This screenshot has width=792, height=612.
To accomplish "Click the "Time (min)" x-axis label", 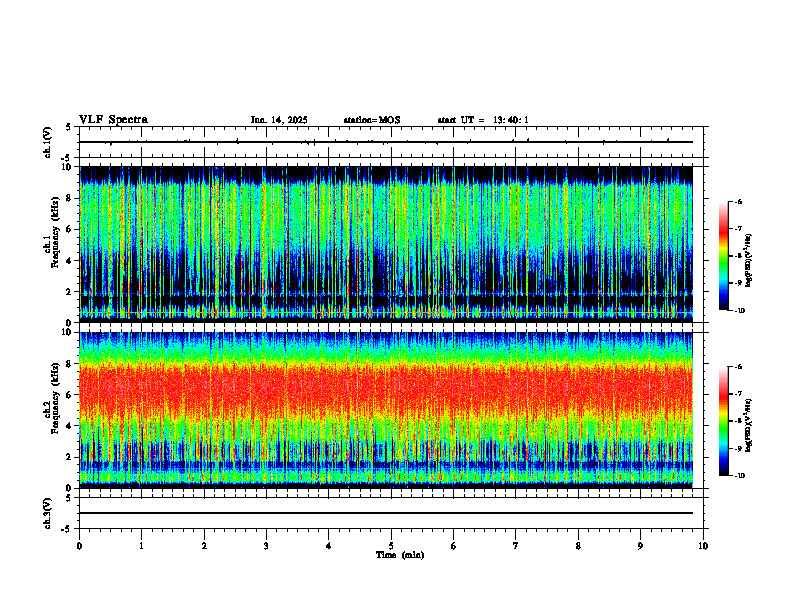I will pyautogui.click(x=400, y=555).
